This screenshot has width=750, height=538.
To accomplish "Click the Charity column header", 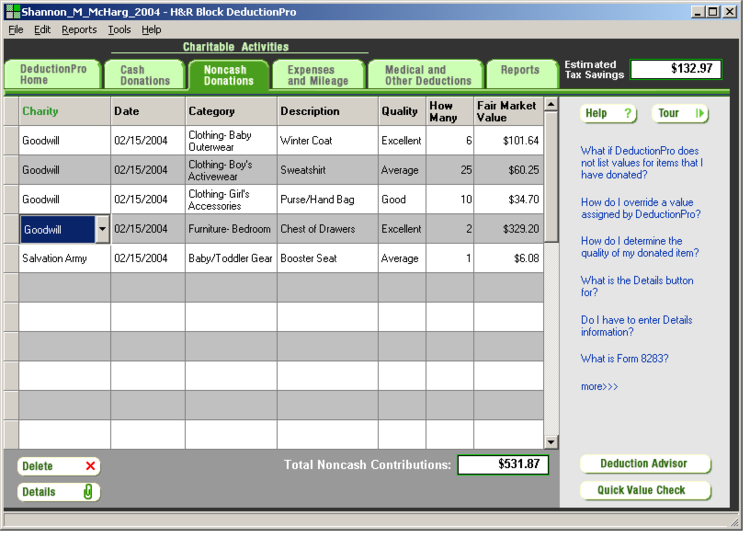I will 65,111.
